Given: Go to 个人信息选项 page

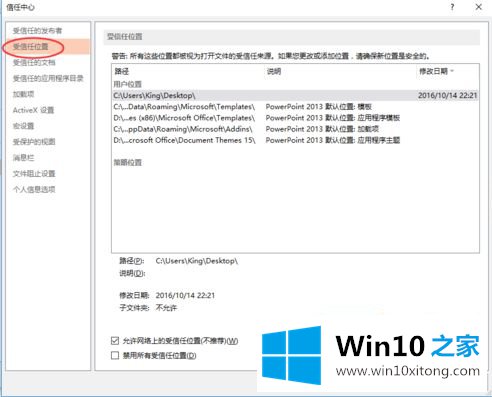Looking at the screenshot, I should point(34,189).
